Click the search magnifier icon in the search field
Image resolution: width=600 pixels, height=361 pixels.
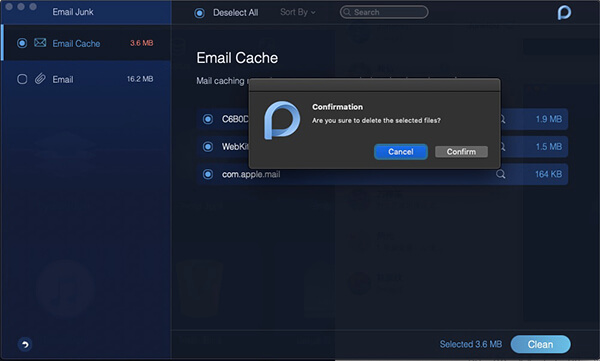click(x=347, y=12)
